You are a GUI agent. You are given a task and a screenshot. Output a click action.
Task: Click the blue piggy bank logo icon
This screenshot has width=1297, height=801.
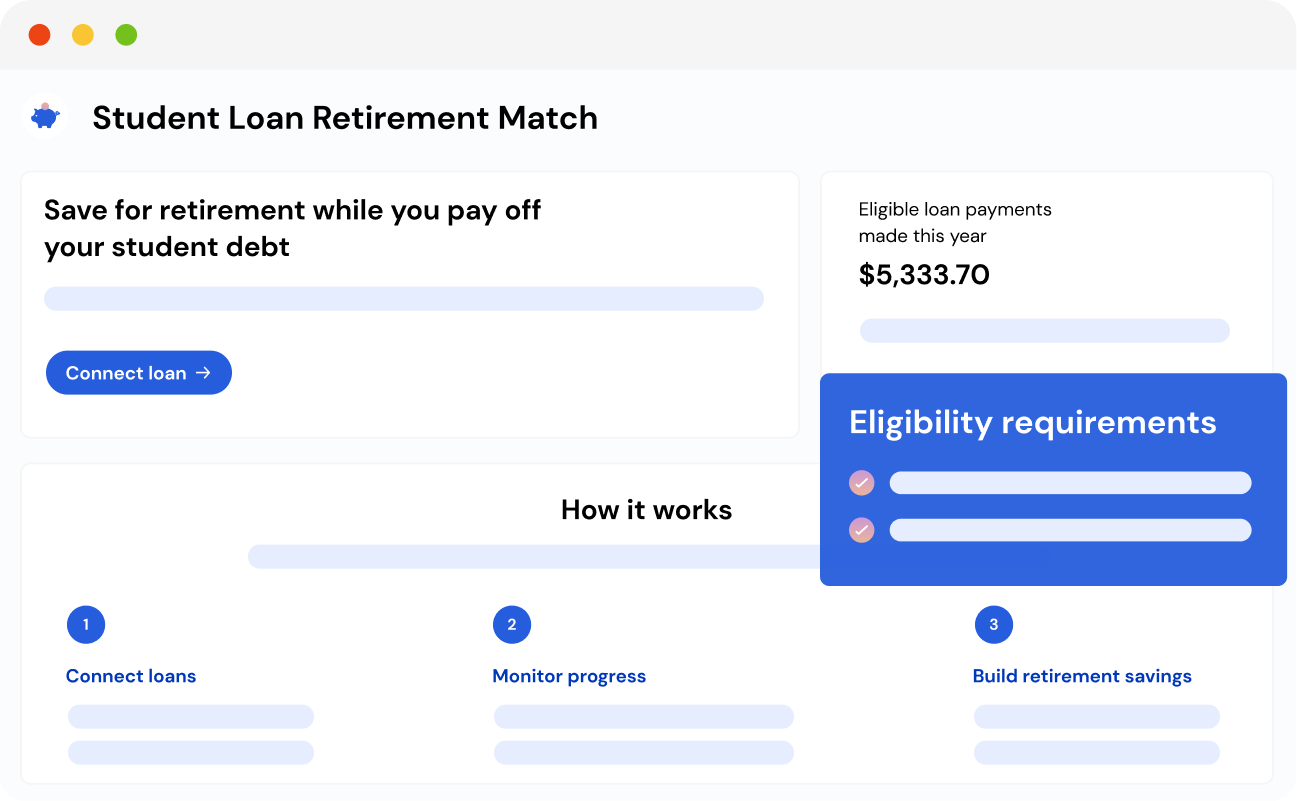point(44,117)
